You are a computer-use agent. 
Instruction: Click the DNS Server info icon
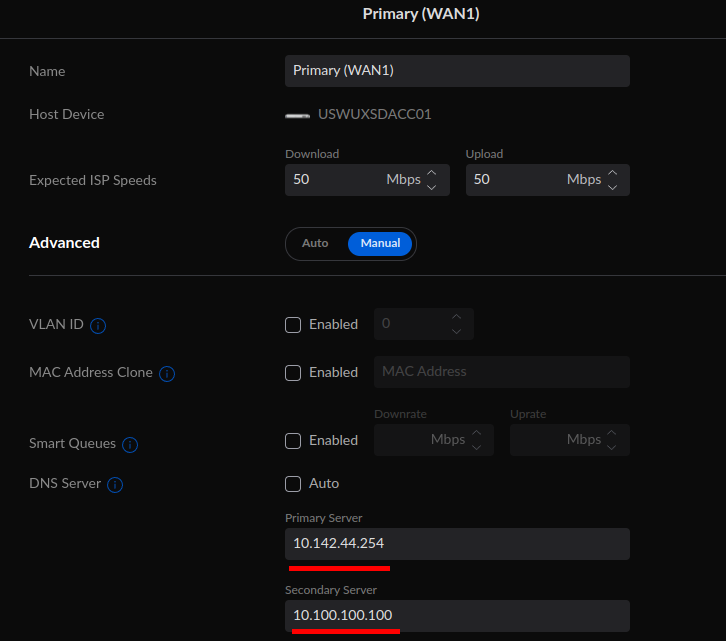(x=115, y=485)
